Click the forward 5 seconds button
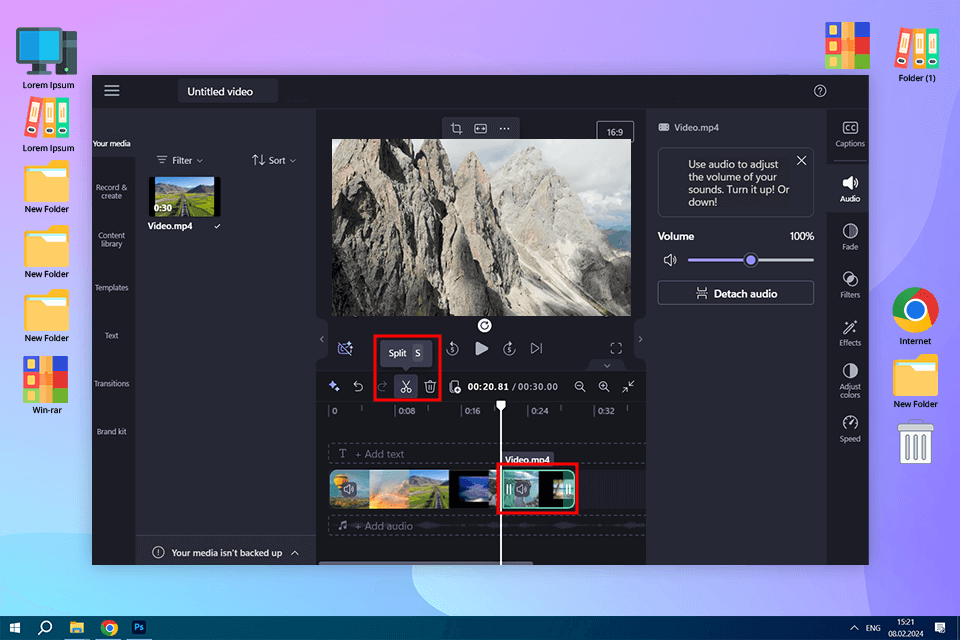 [509, 348]
